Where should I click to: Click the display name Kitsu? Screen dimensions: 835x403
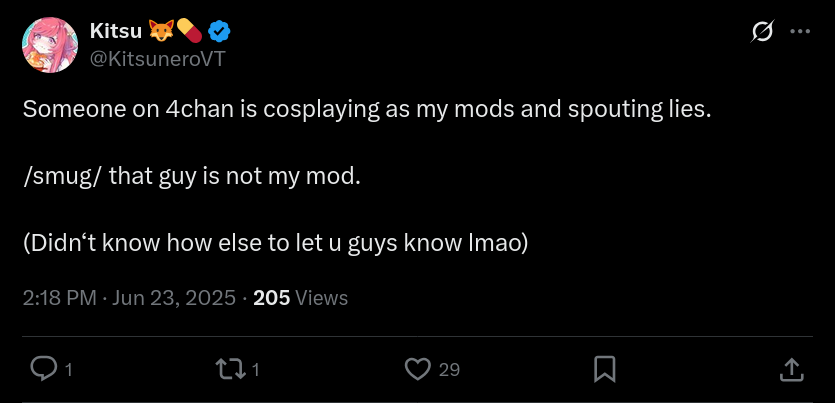click(116, 34)
